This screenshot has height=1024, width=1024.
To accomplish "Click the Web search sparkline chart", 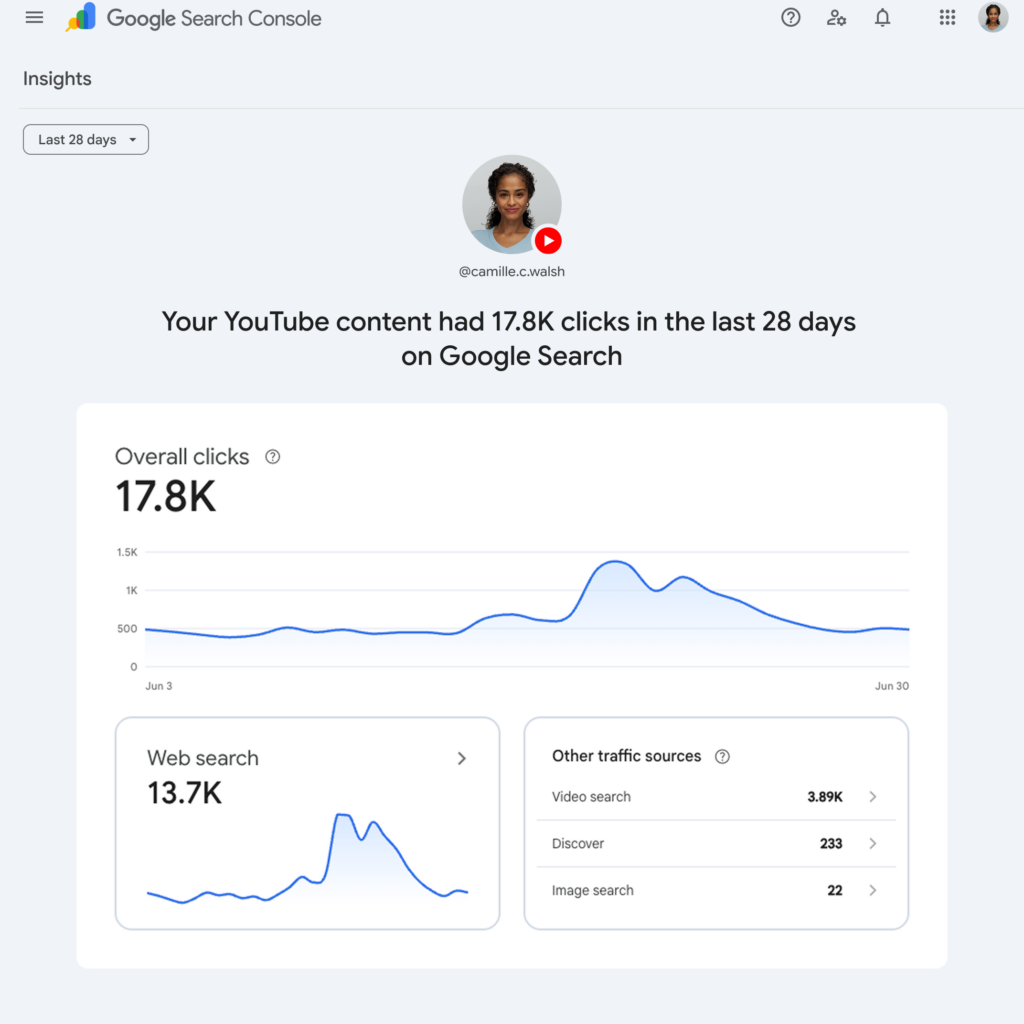I will click(308, 858).
